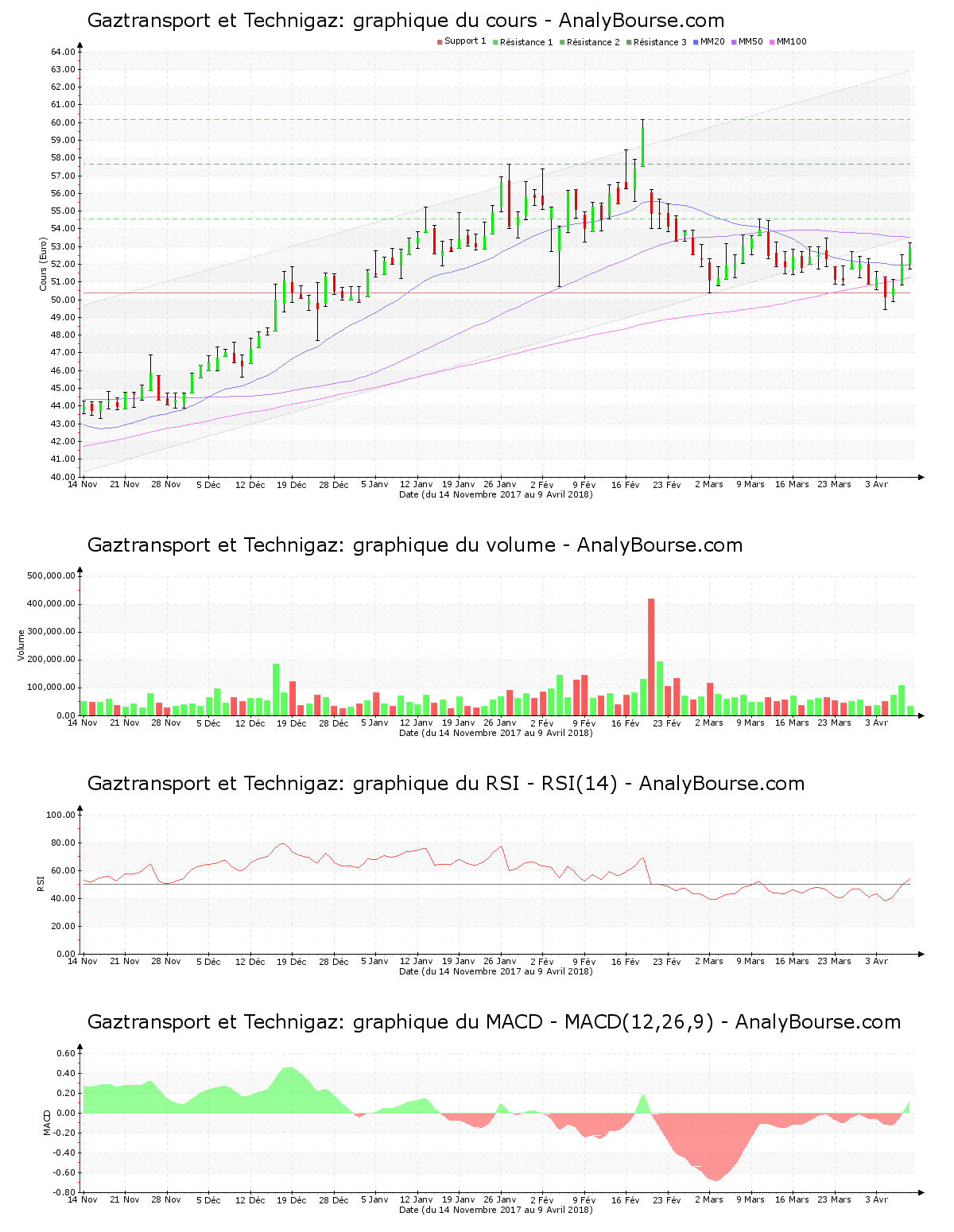Click the 100.00 value on RSI axis
Viewport: 954px width, 1232px height.
pyautogui.click(x=60, y=815)
